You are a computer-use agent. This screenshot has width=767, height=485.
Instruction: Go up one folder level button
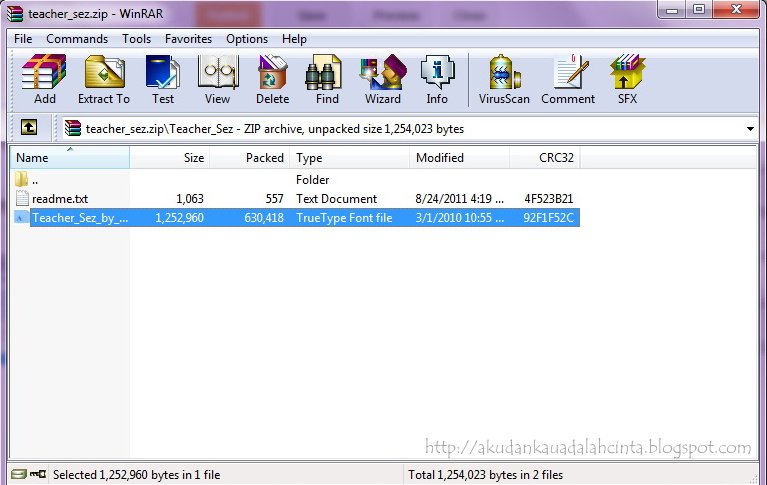pyautogui.click(x=29, y=128)
